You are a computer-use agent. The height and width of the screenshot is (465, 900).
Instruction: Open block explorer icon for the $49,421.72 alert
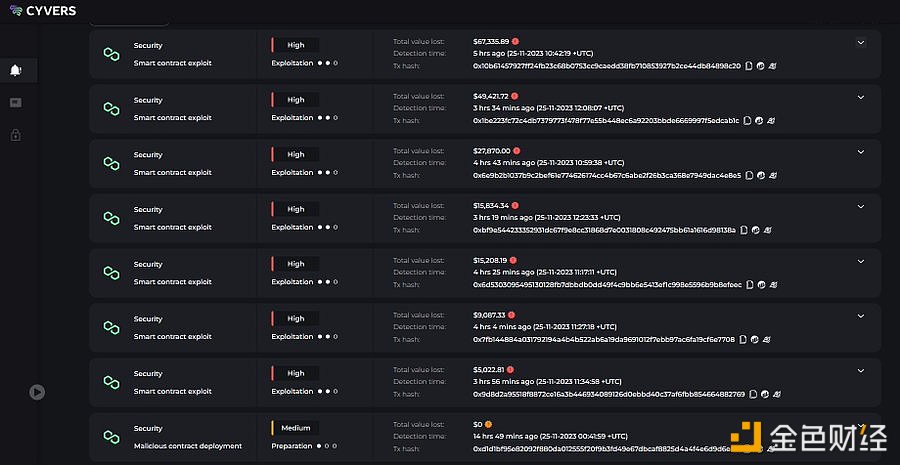coord(759,121)
